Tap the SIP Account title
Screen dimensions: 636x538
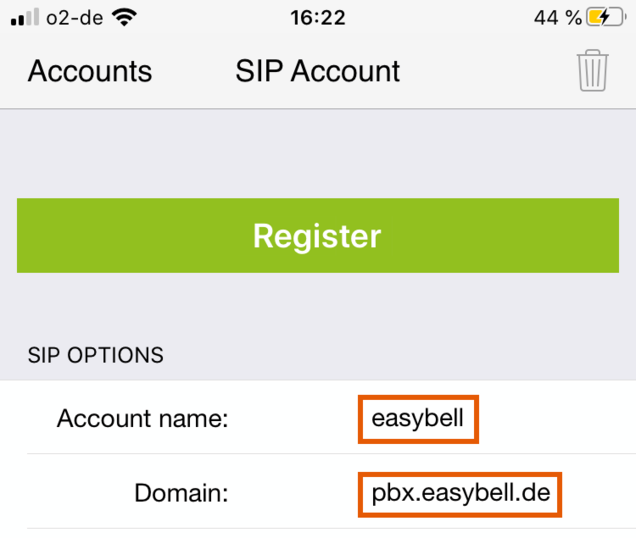[x=317, y=71]
